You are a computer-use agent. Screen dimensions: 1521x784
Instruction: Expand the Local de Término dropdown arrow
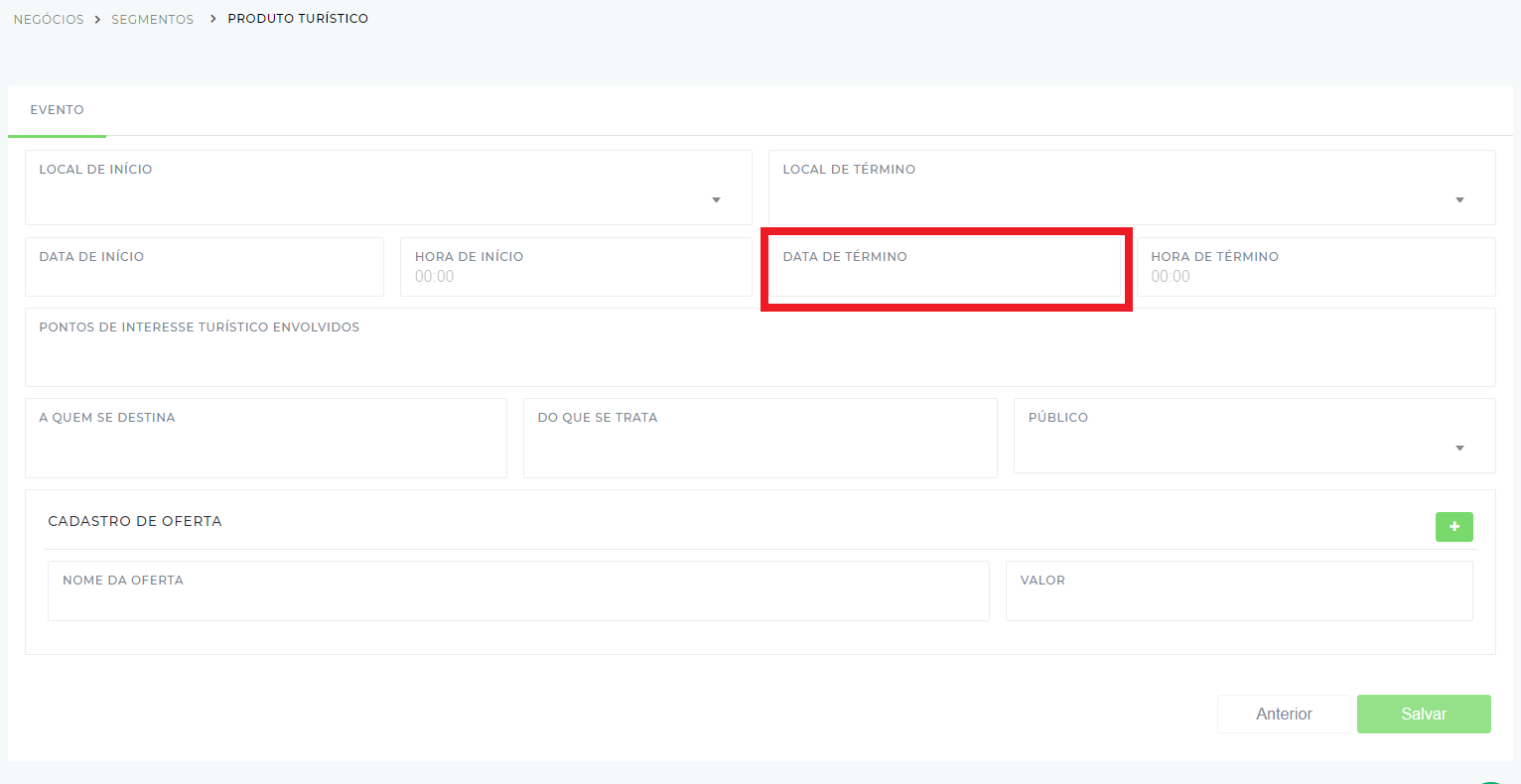1459,200
